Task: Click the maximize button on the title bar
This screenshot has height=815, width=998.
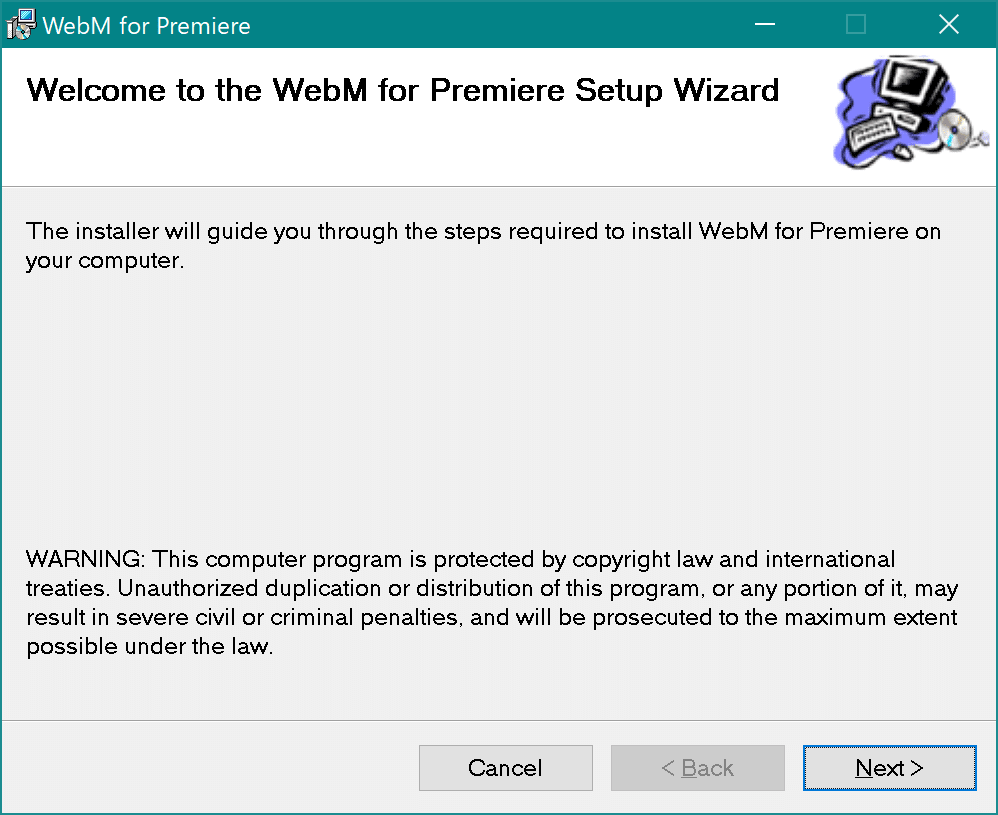Action: tap(855, 23)
